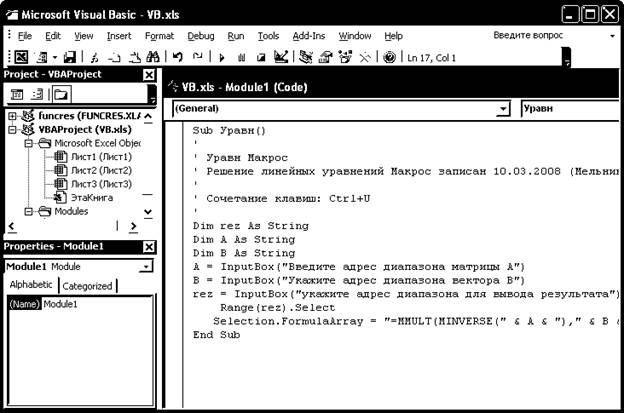Click the Redo toolbar icon
Viewport: 624px width, 413px height.
[x=197, y=57]
